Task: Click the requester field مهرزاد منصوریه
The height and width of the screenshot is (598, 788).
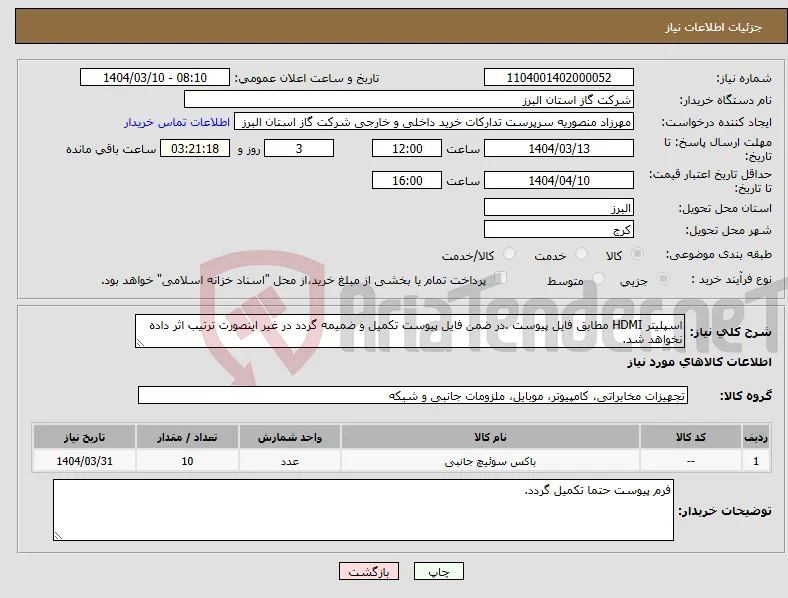Action: pyautogui.click(x=434, y=122)
